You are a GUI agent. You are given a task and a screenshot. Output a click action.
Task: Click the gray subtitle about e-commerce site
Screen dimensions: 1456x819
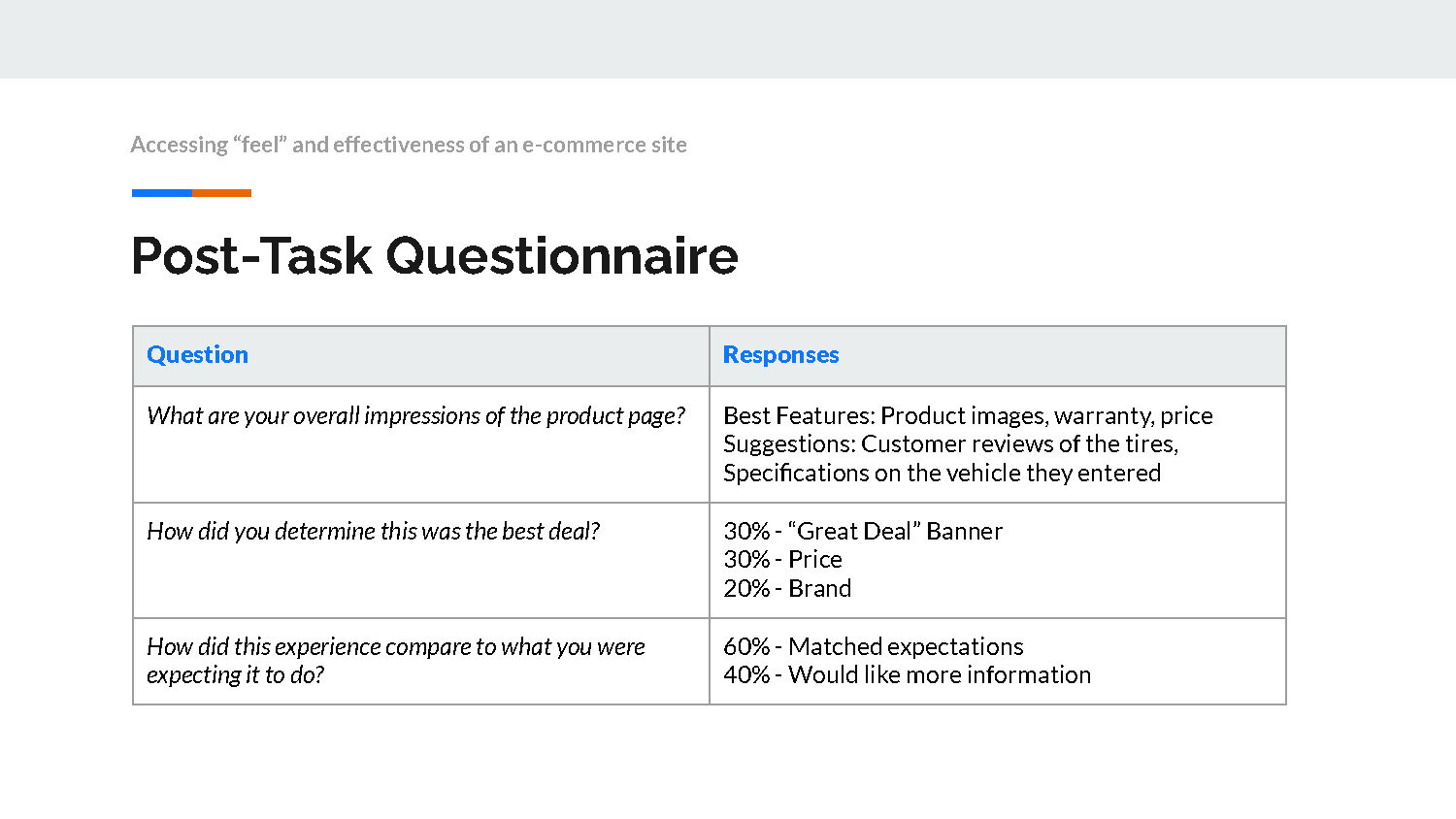[x=409, y=145]
